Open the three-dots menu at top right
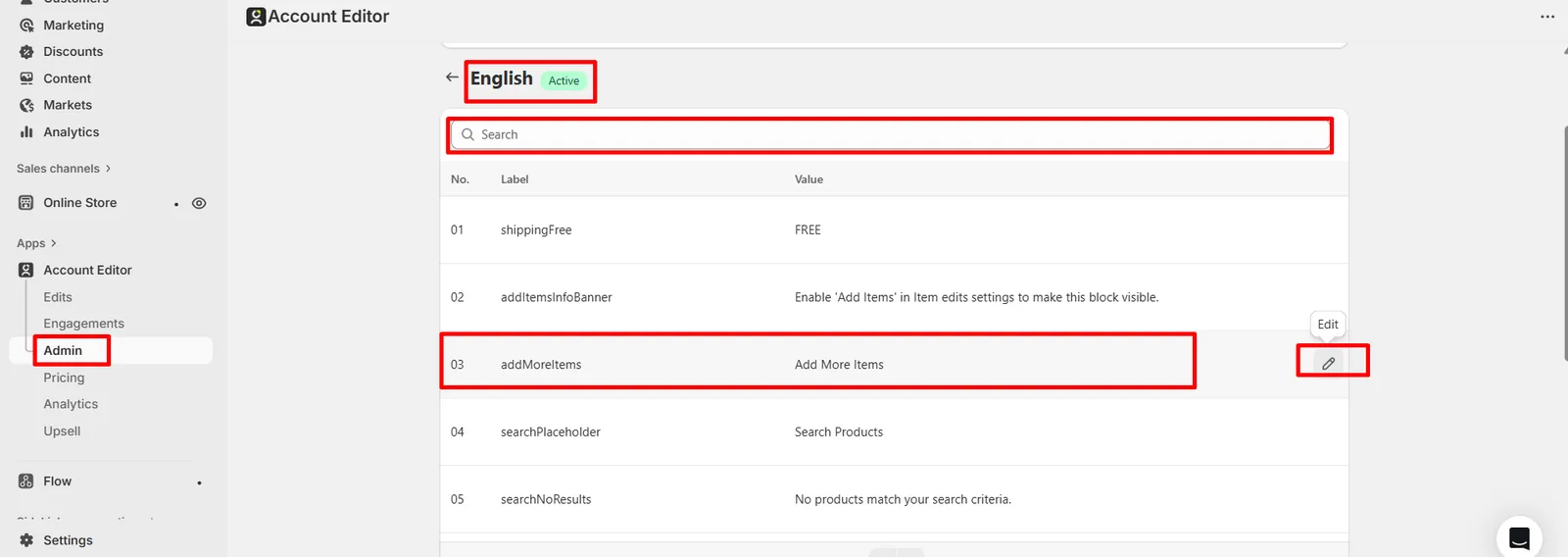 pos(1547,17)
